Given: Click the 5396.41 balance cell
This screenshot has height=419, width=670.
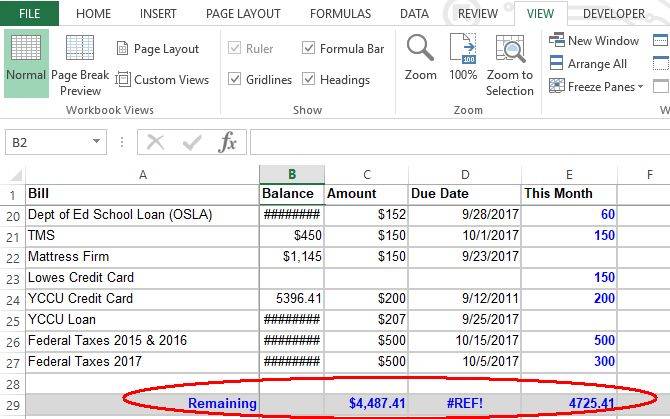Looking at the screenshot, I should pyautogui.click(x=292, y=299).
